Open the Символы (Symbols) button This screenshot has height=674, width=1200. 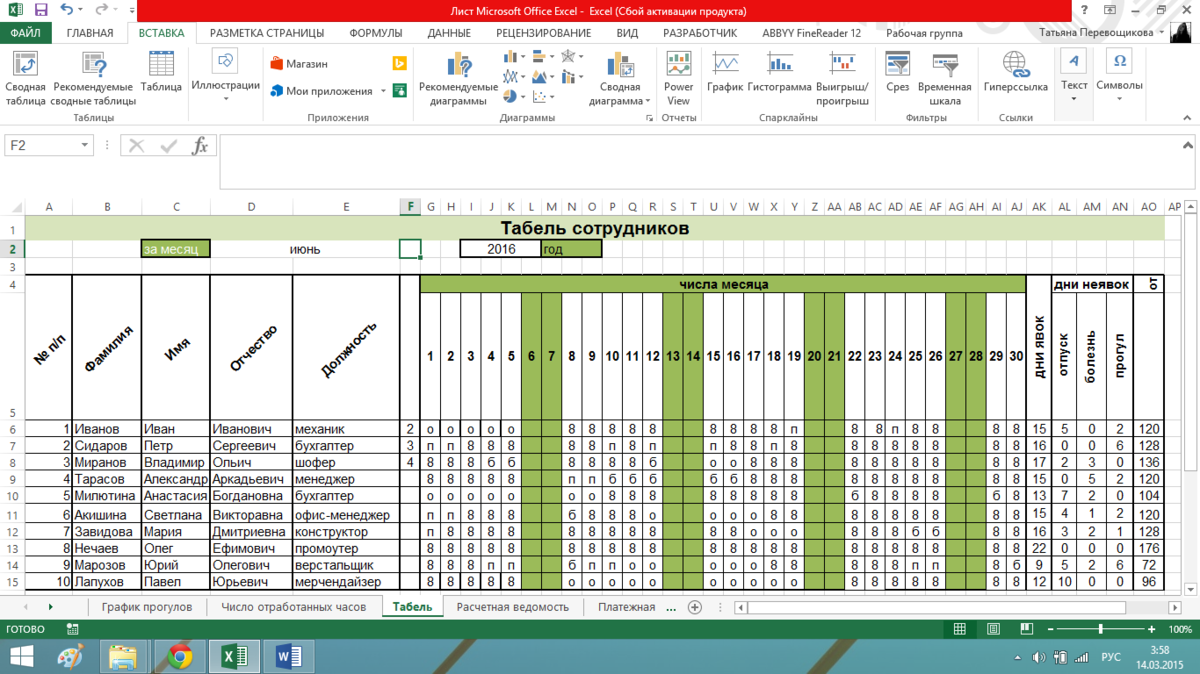(1119, 73)
